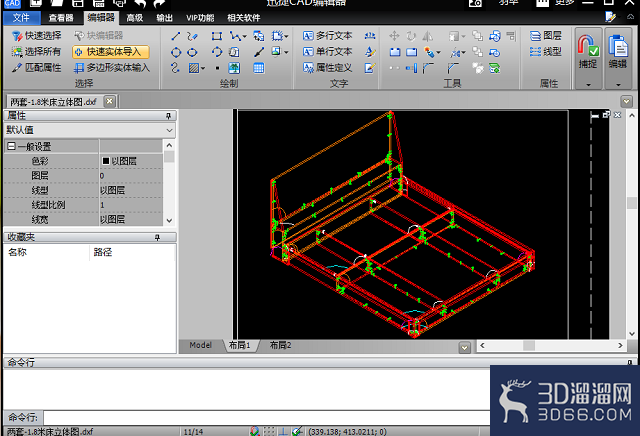This screenshot has width=640, height=436.
Task: Switch to the 高级 tab
Action: point(135,18)
